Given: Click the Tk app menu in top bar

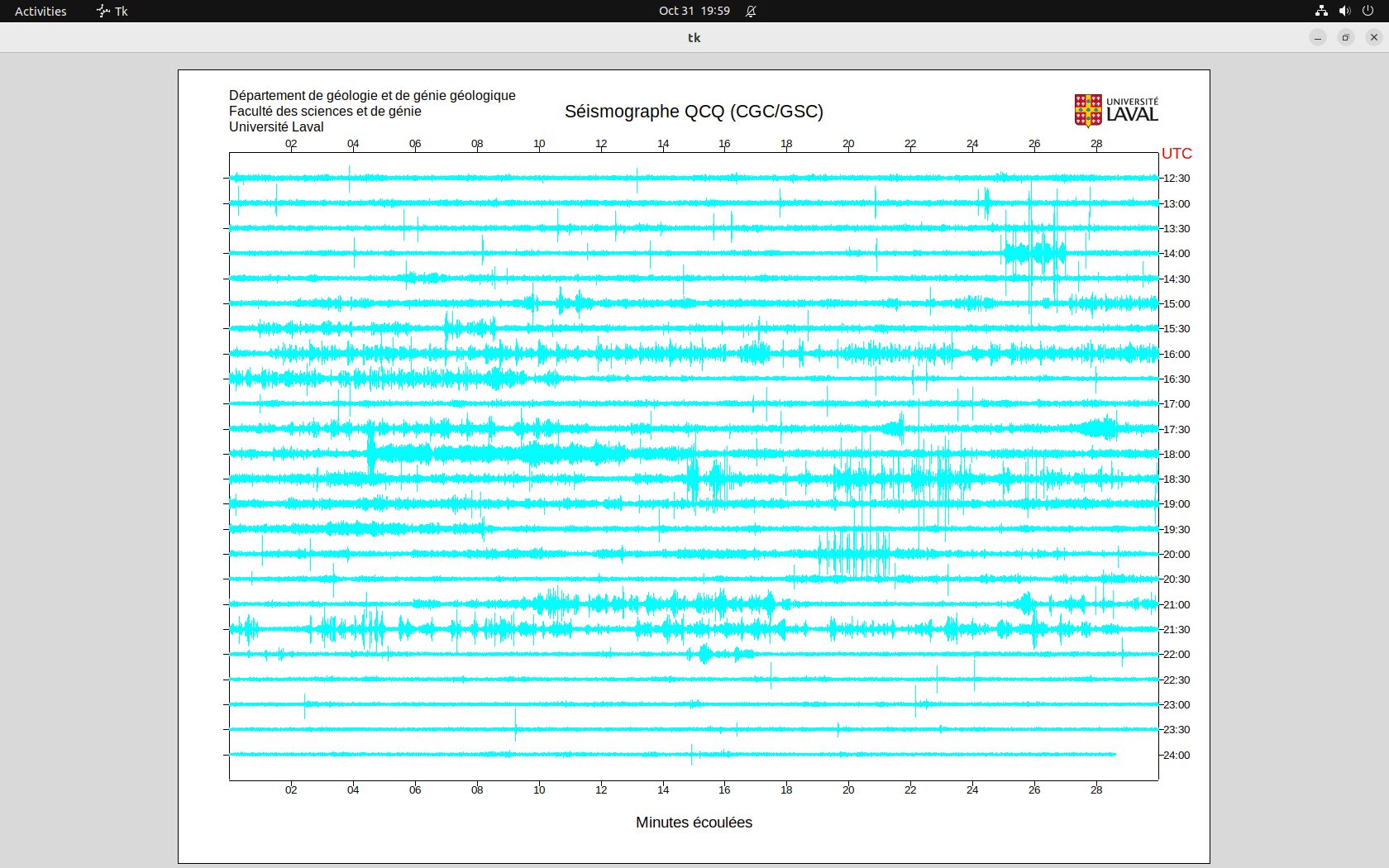Looking at the screenshot, I should [112, 11].
